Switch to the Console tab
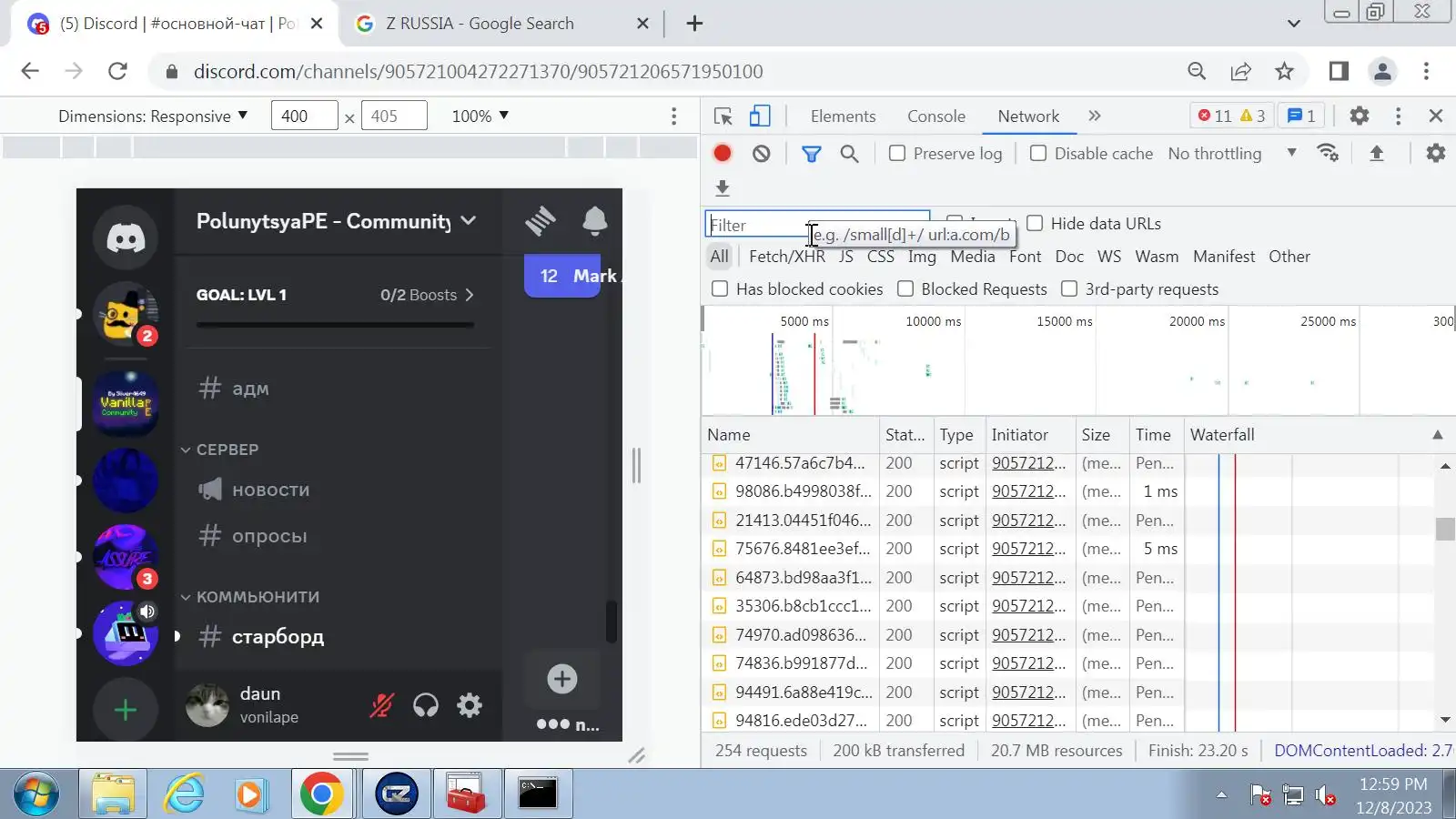This screenshot has width=1456, height=819. [936, 116]
